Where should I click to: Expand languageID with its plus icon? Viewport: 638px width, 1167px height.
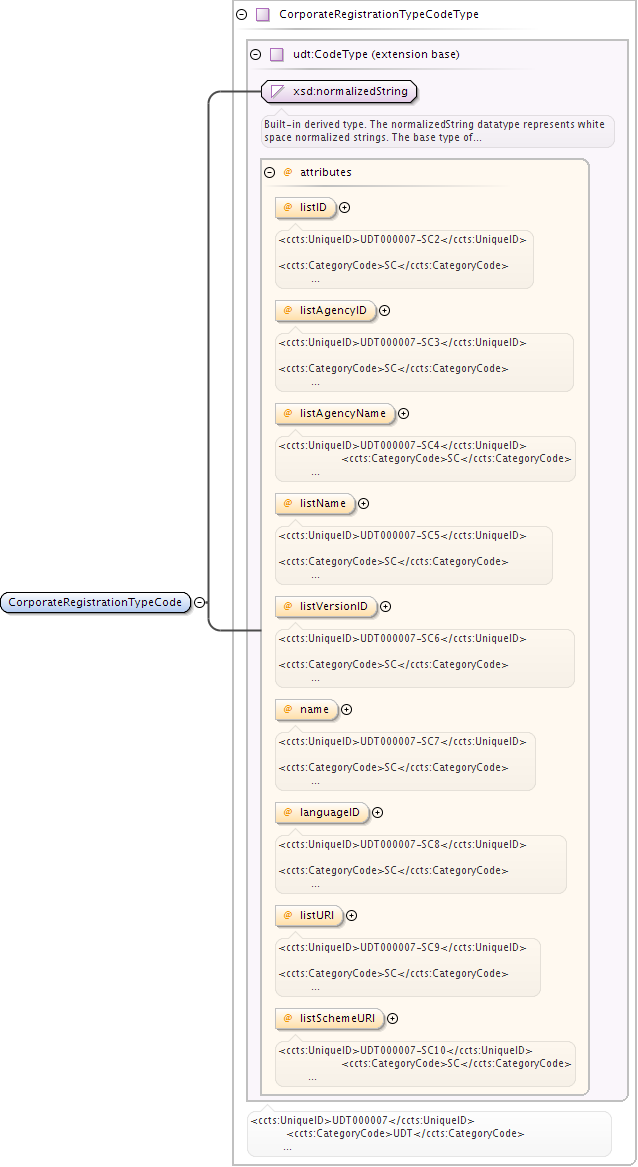point(377,813)
